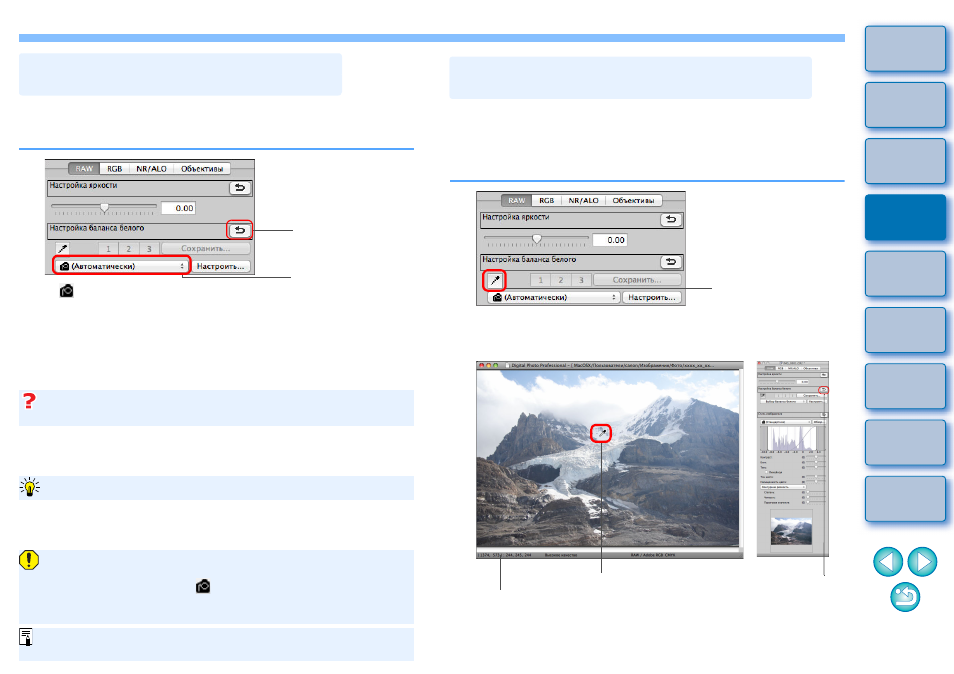Click the brightness slider in the right palette
Screen dimensions: 954x674
click(536, 239)
